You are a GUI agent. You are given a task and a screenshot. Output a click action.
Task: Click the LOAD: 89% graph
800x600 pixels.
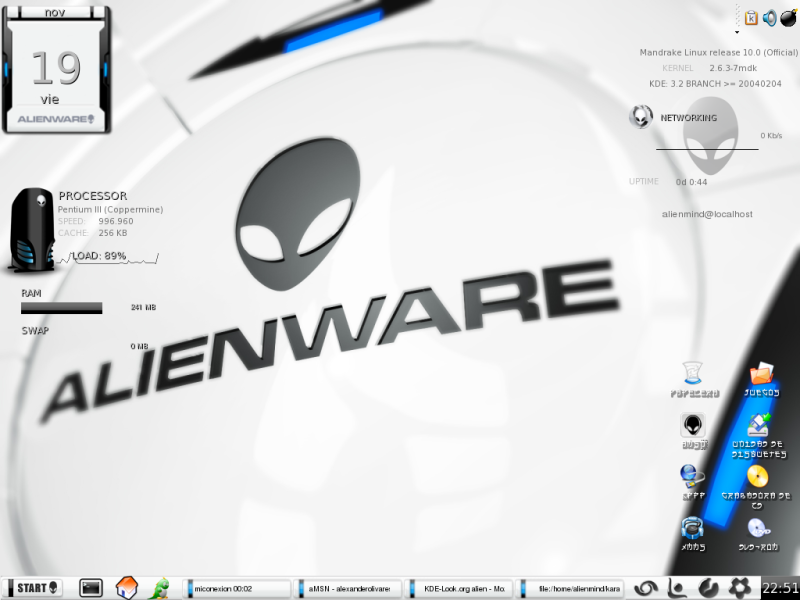(x=107, y=257)
